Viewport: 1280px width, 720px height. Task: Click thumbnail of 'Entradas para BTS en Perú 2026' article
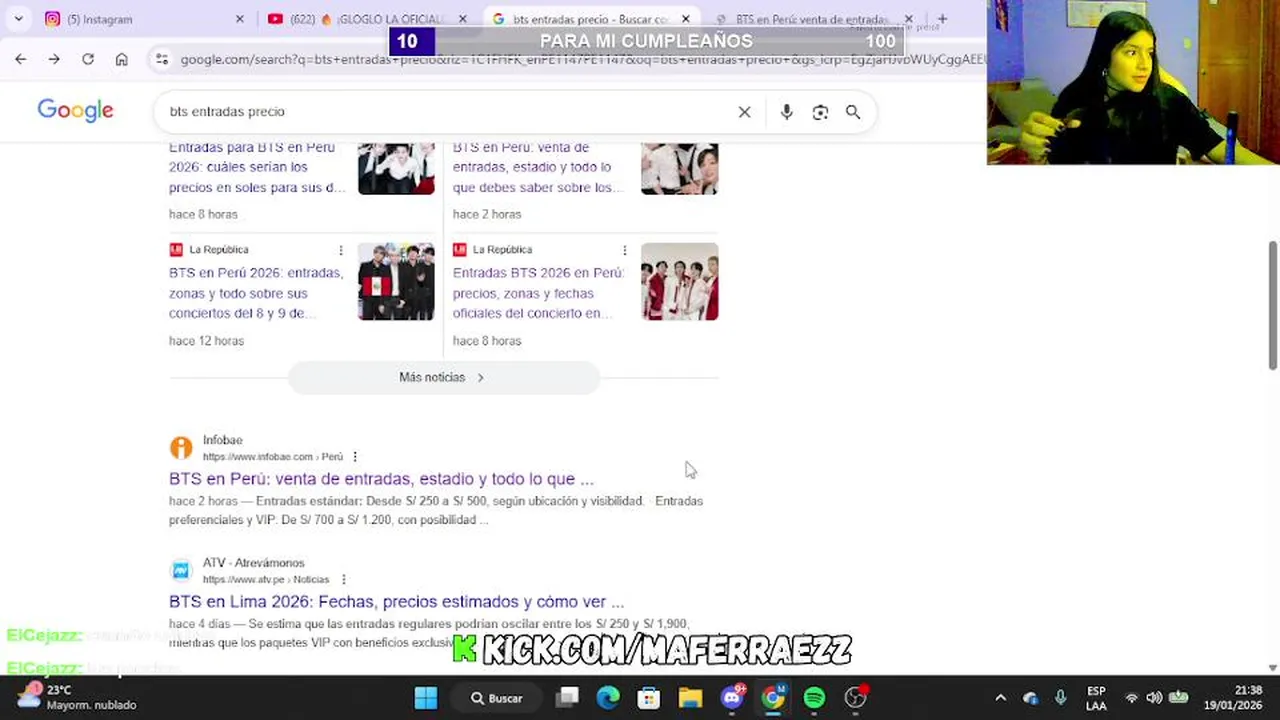396,168
